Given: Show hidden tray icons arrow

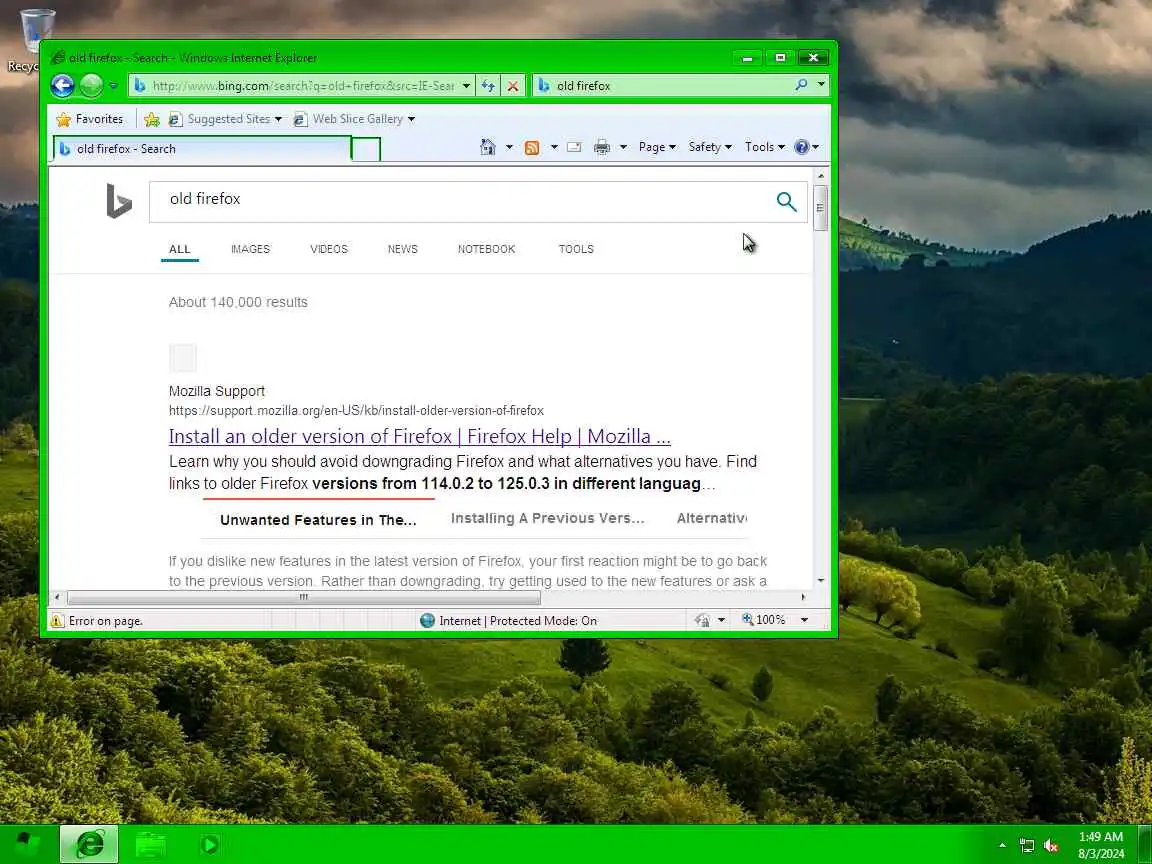Looking at the screenshot, I should tap(1002, 846).
